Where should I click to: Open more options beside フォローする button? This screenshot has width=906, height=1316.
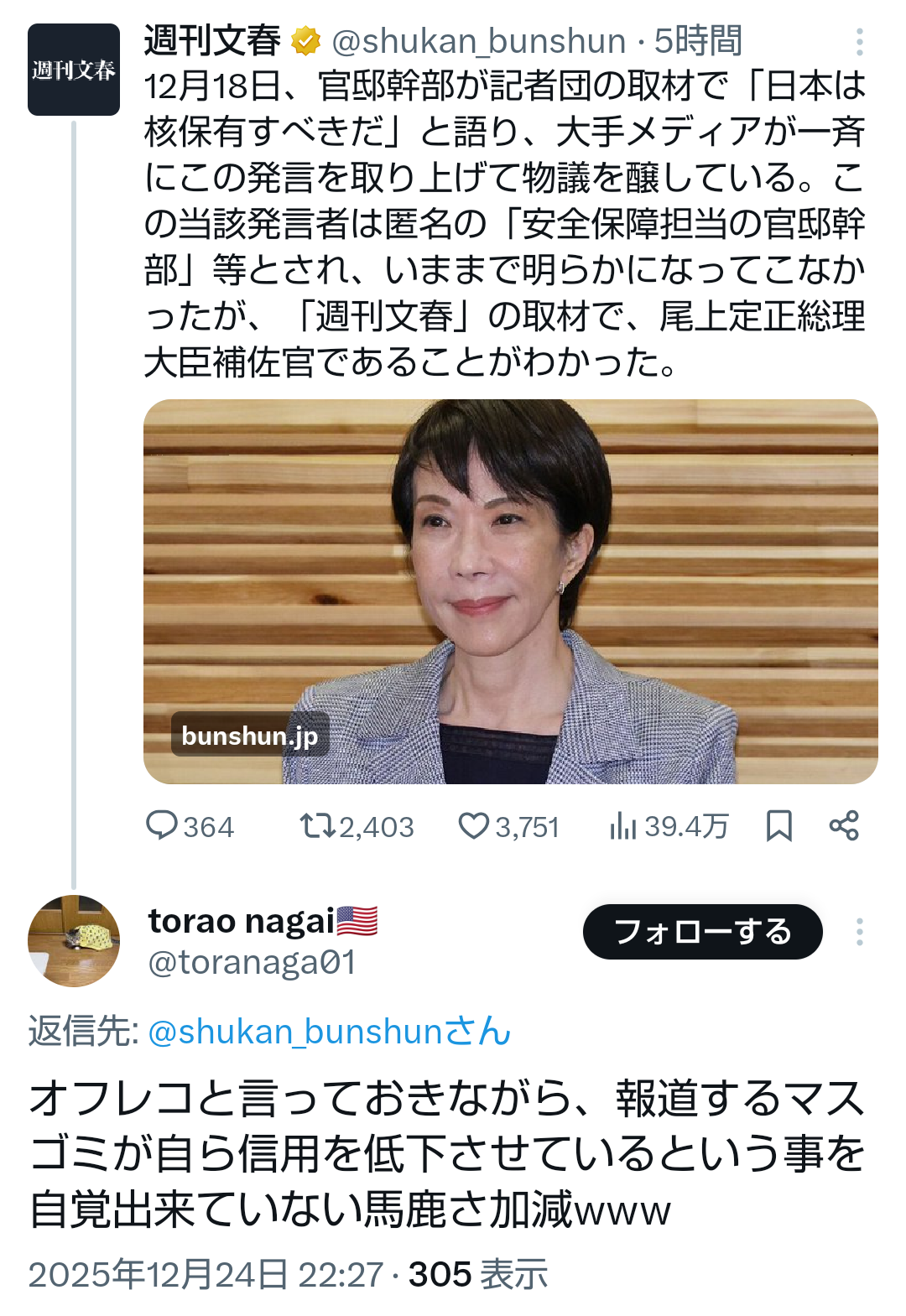pos(859,932)
